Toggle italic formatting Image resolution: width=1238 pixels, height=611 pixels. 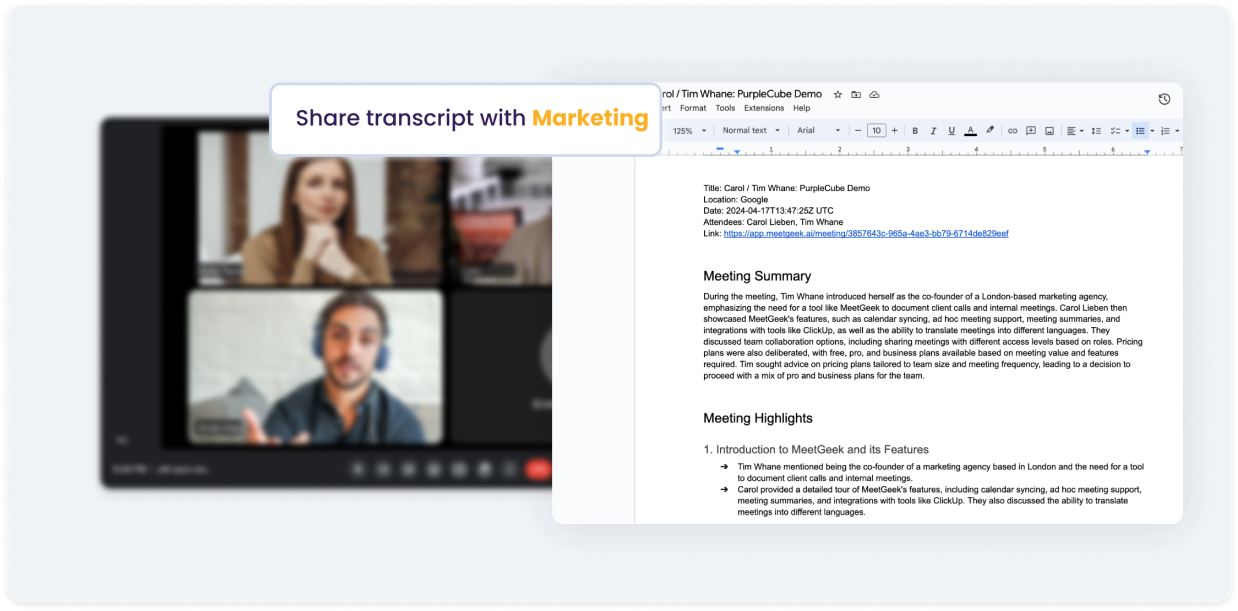(933, 130)
